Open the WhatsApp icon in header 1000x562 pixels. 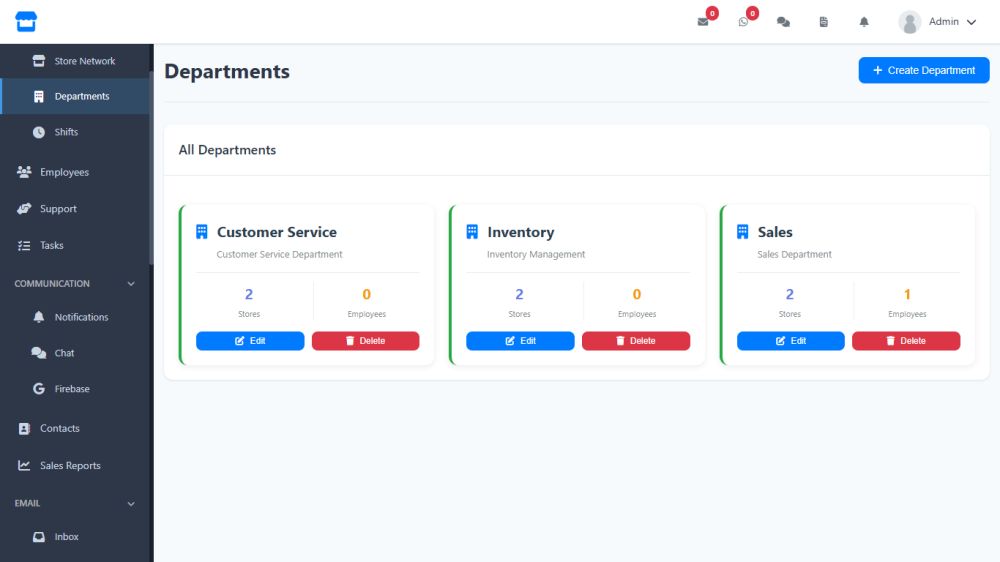743,22
